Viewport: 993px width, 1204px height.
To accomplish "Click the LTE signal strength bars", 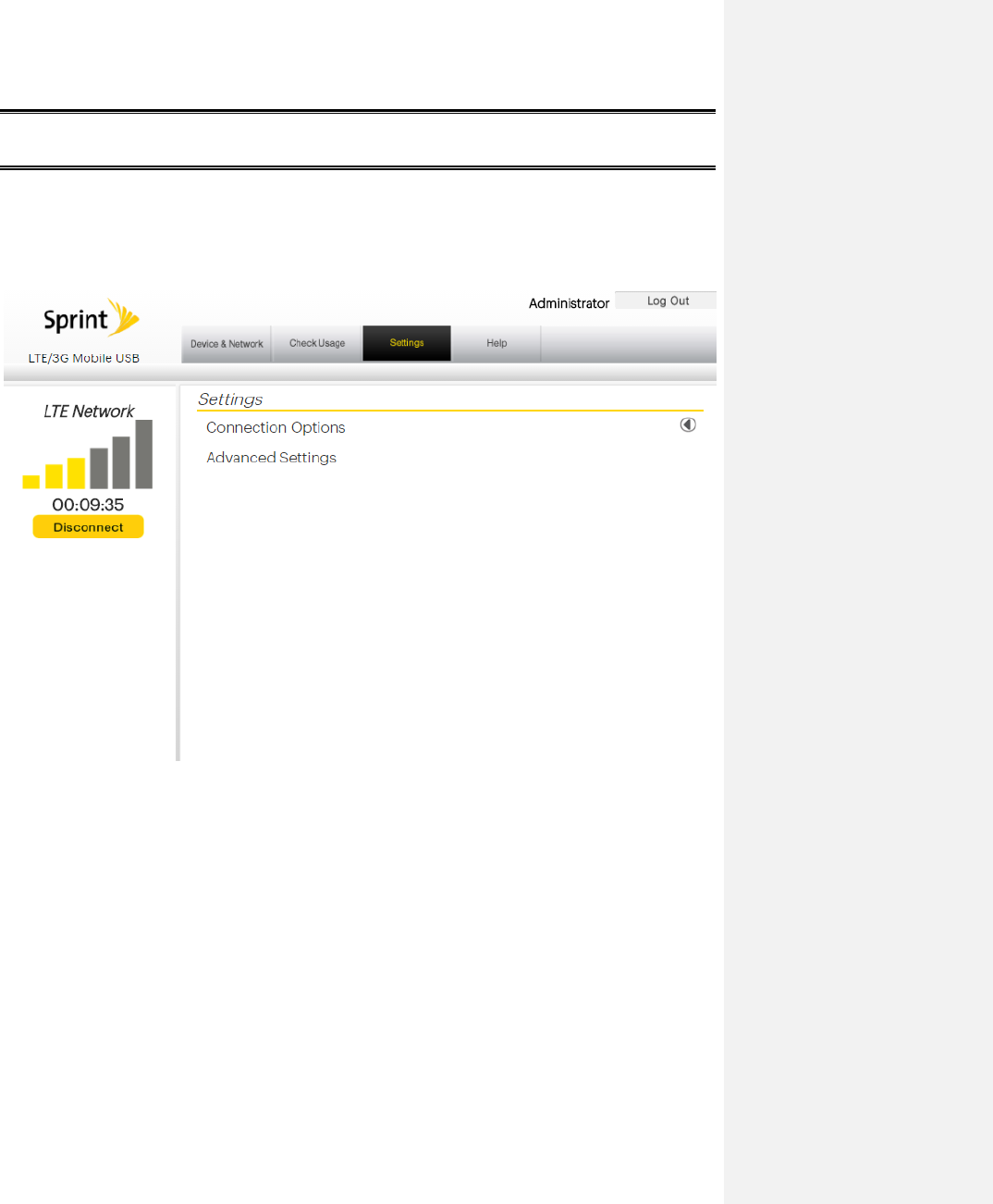I will [x=88, y=455].
